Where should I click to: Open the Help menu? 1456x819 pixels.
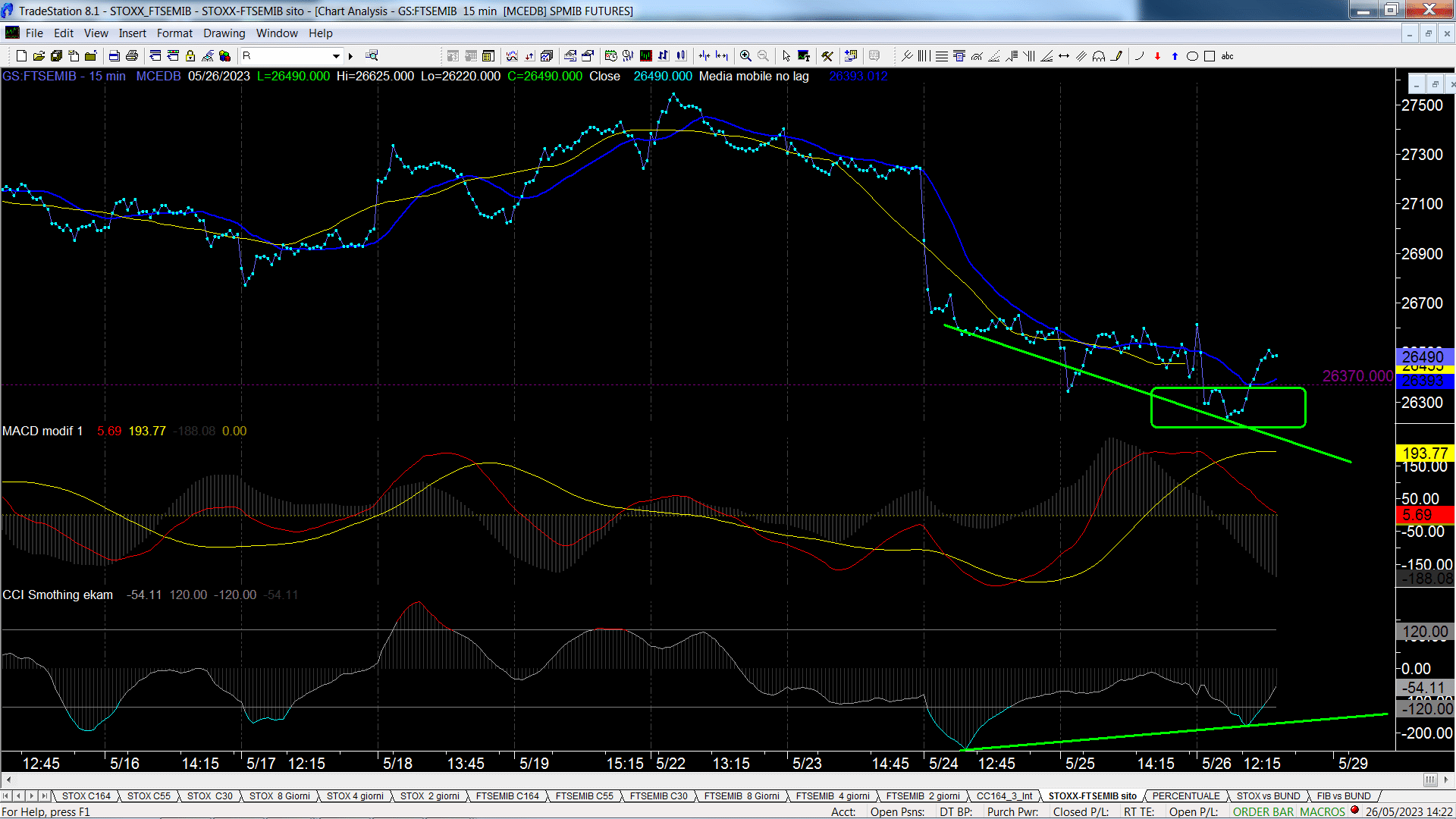pyautogui.click(x=320, y=33)
